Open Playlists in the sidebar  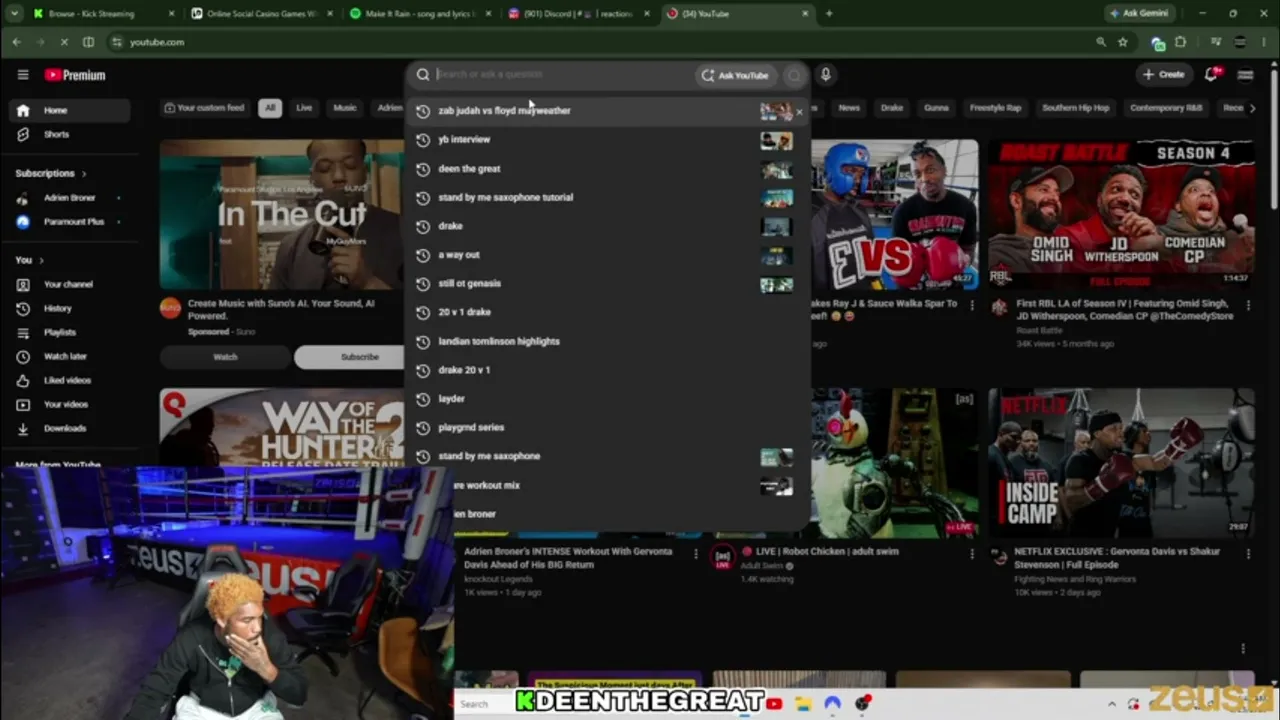coord(70,332)
